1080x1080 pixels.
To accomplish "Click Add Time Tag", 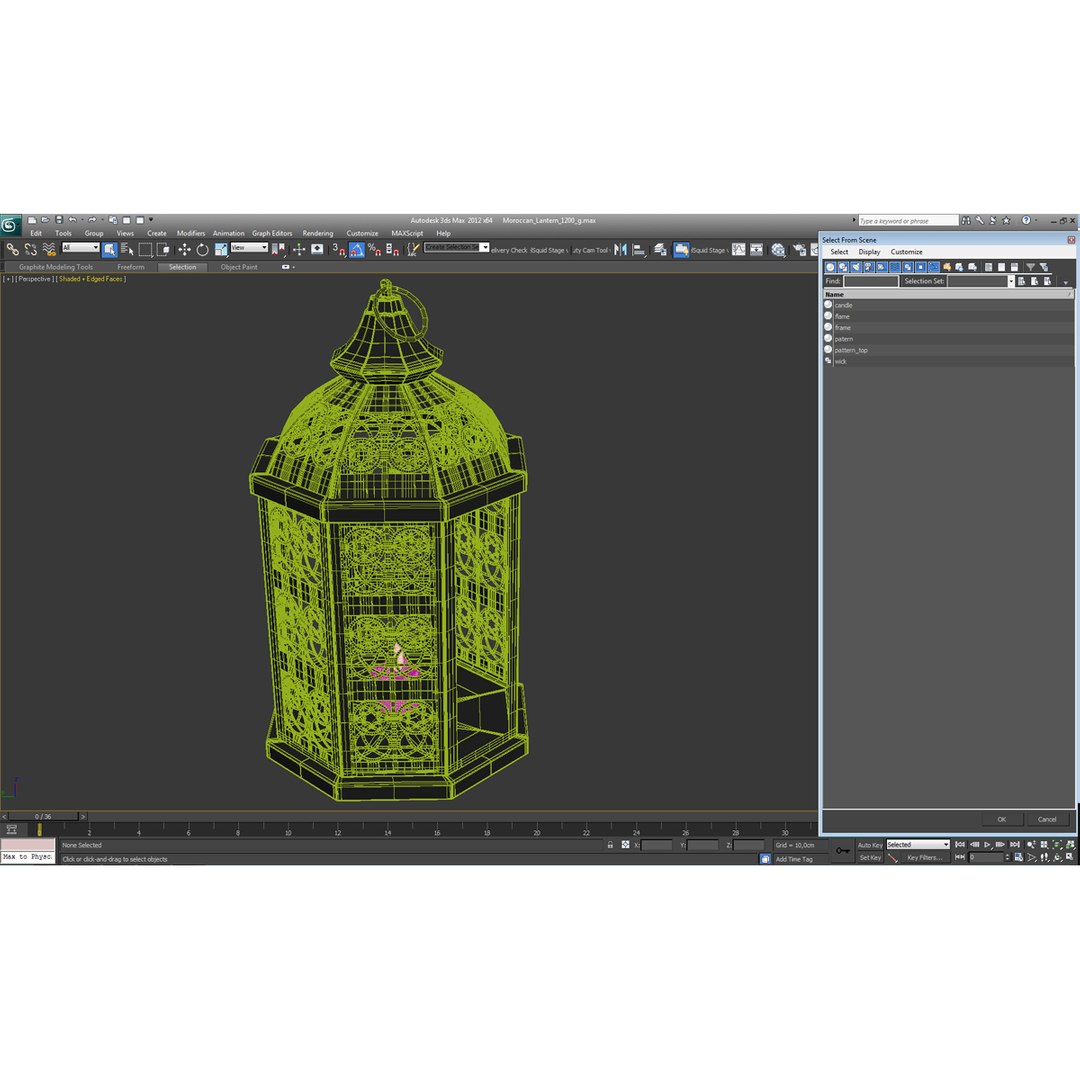I will pyautogui.click(x=794, y=859).
